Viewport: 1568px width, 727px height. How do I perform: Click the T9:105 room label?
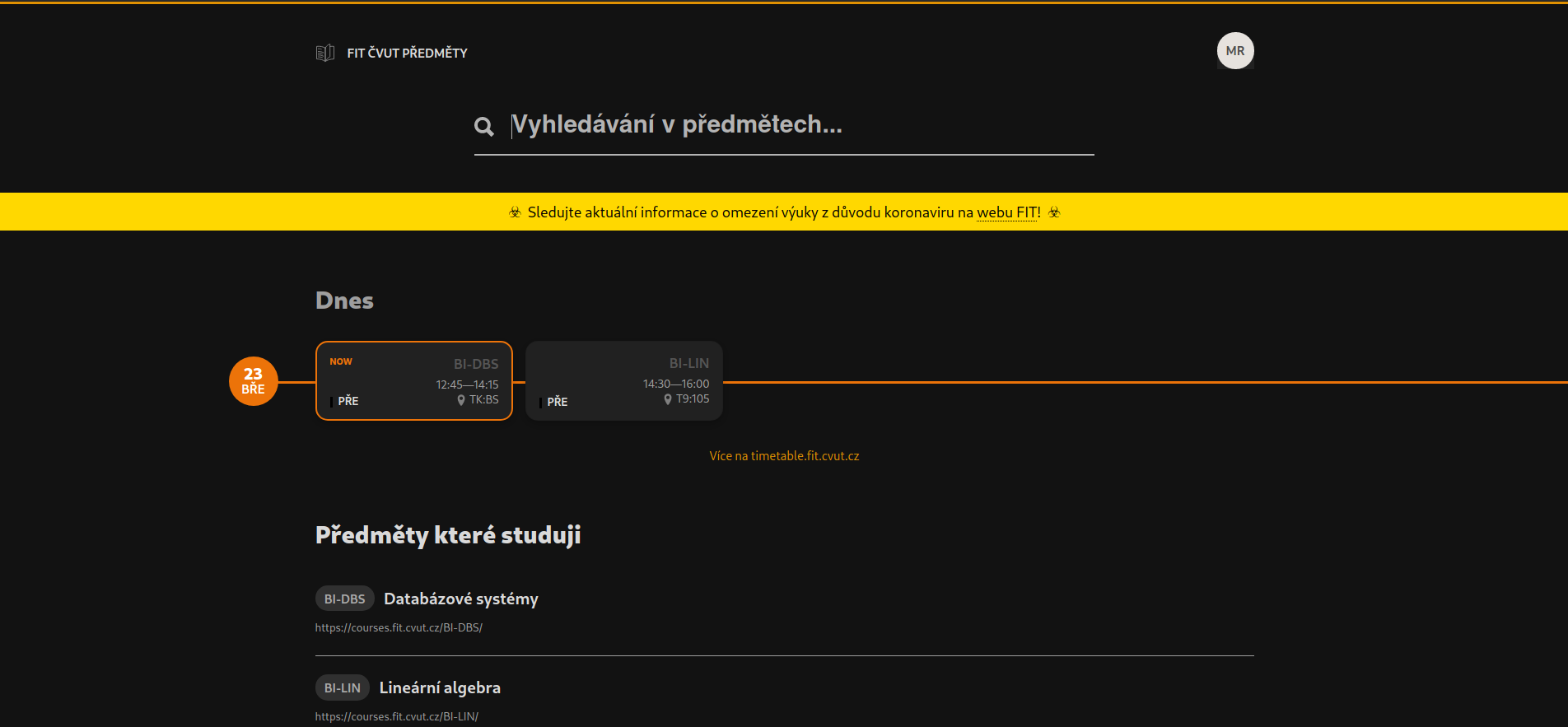coord(693,399)
